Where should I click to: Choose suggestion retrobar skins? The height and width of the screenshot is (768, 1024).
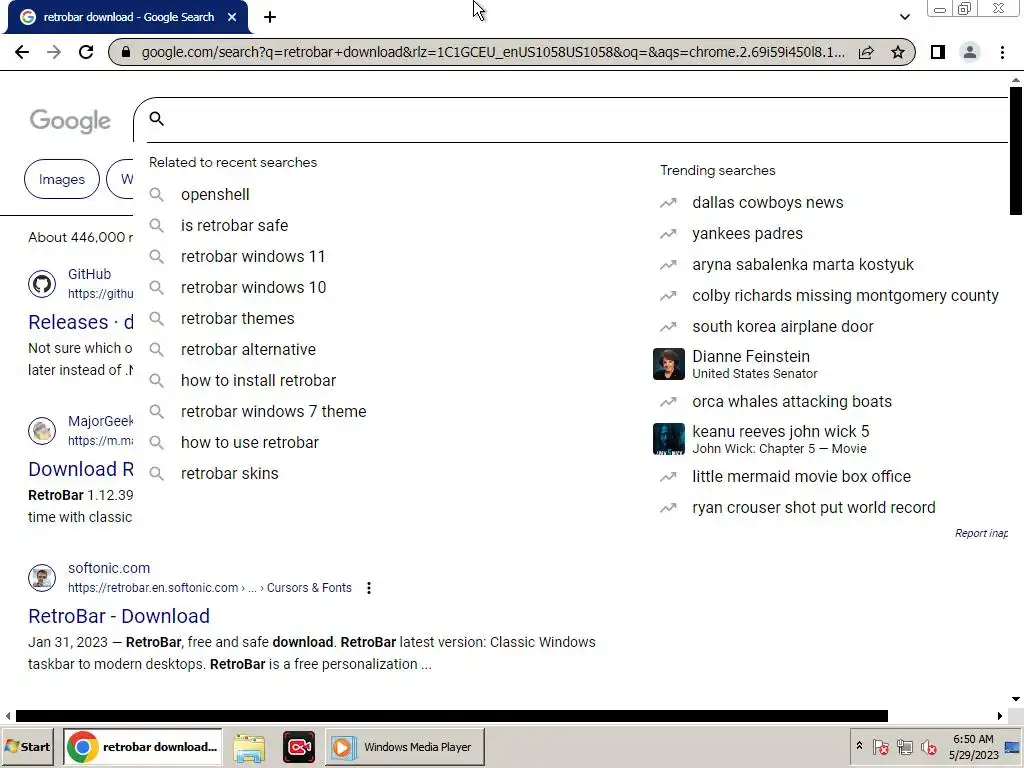click(x=229, y=473)
